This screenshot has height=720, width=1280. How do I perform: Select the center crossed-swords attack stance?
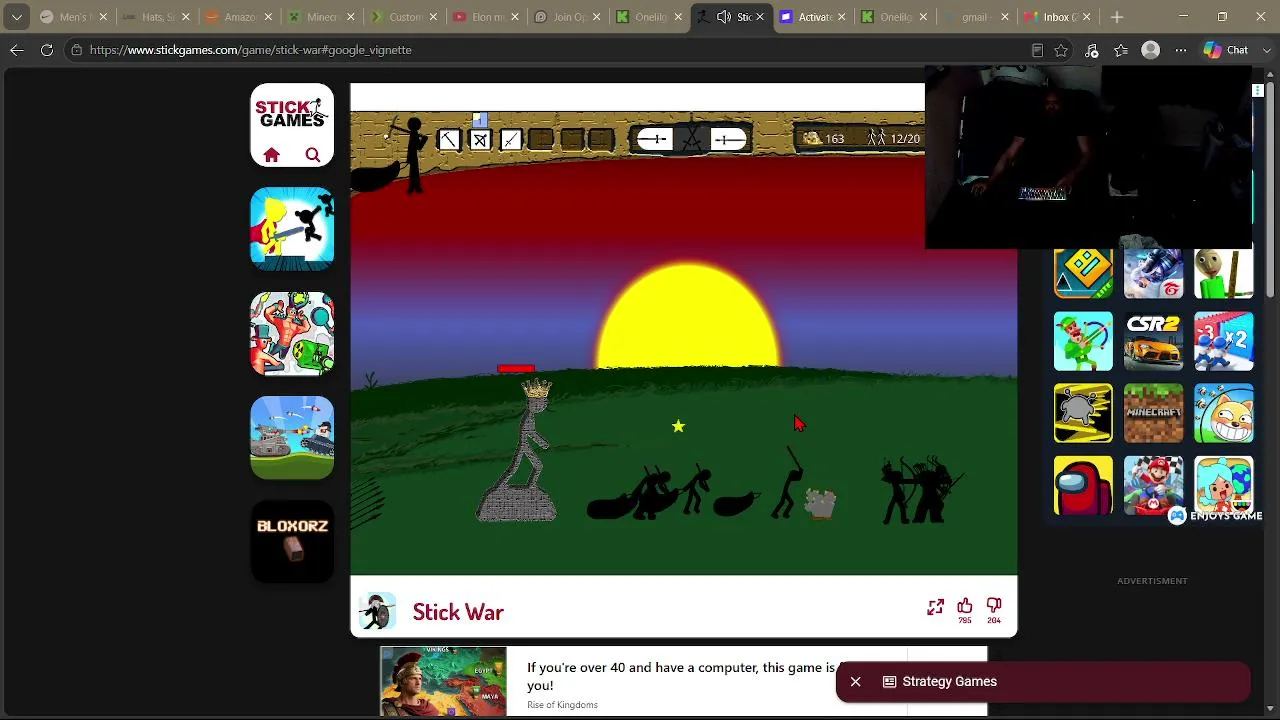[x=692, y=139]
